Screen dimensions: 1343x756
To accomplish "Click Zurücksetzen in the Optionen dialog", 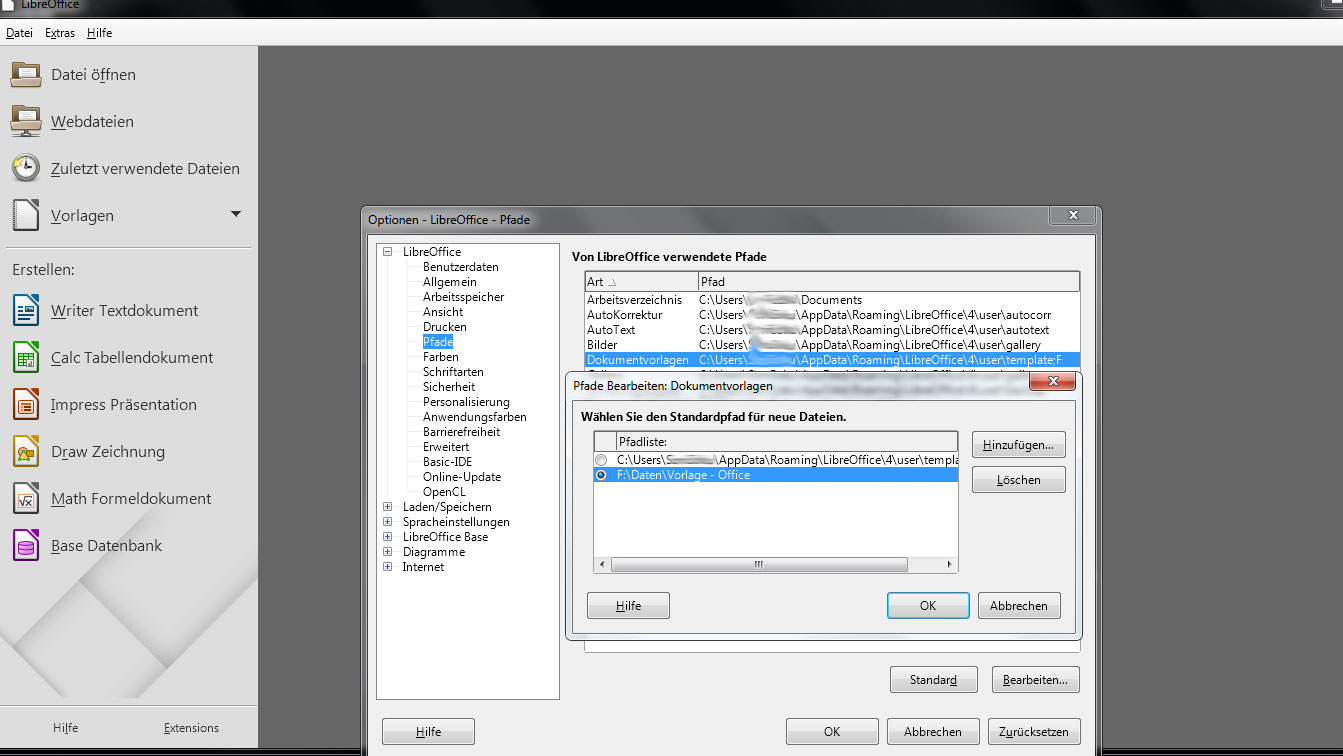I will tap(1034, 732).
